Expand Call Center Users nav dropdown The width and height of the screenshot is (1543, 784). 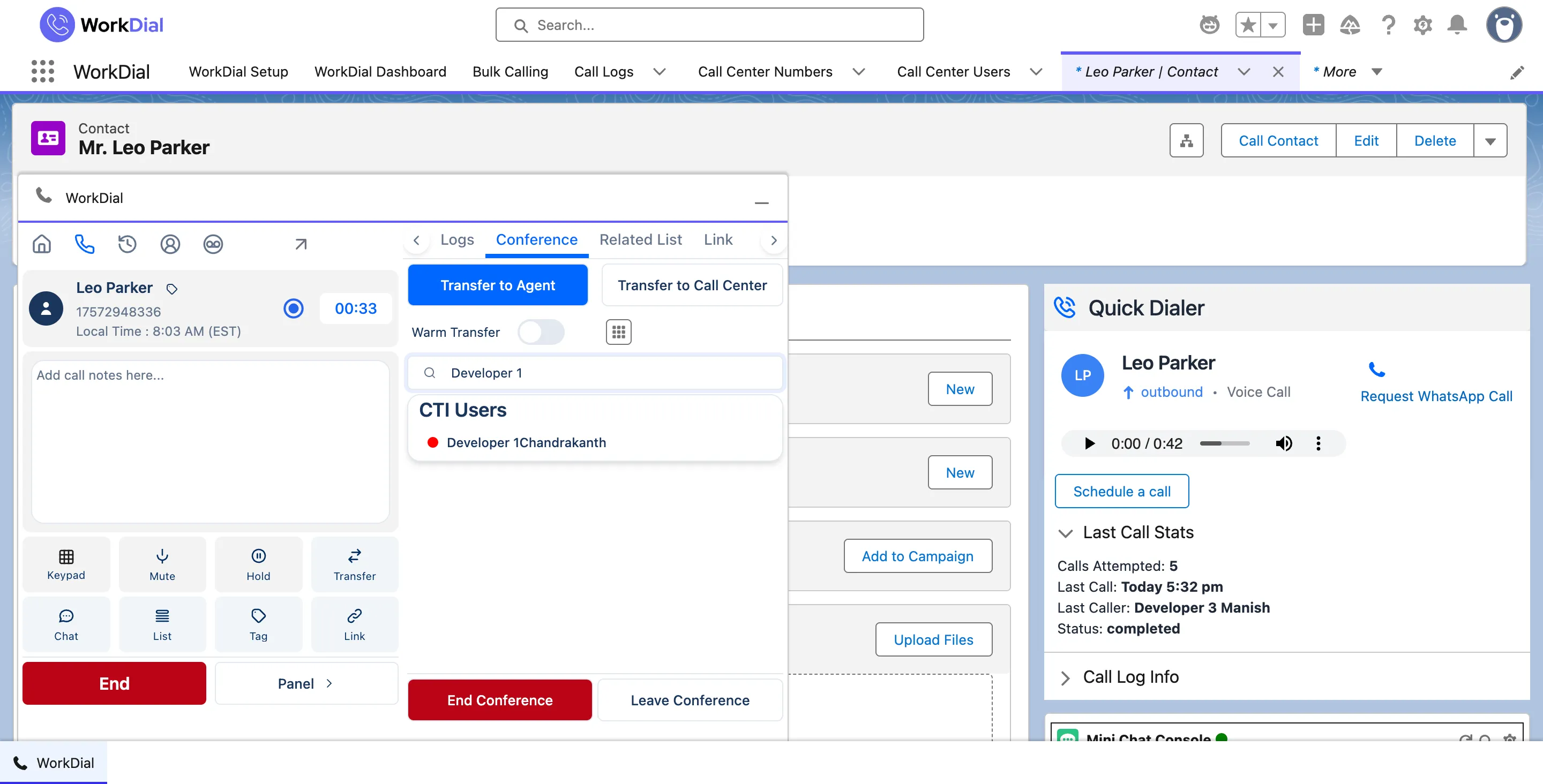pyautogui.click(x=1036, y=72)
